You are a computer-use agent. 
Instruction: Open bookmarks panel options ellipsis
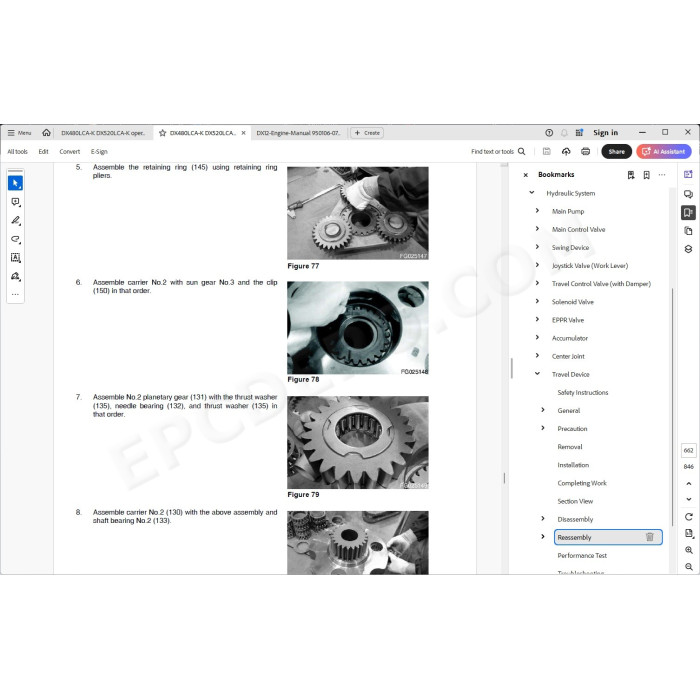(662, 175)
